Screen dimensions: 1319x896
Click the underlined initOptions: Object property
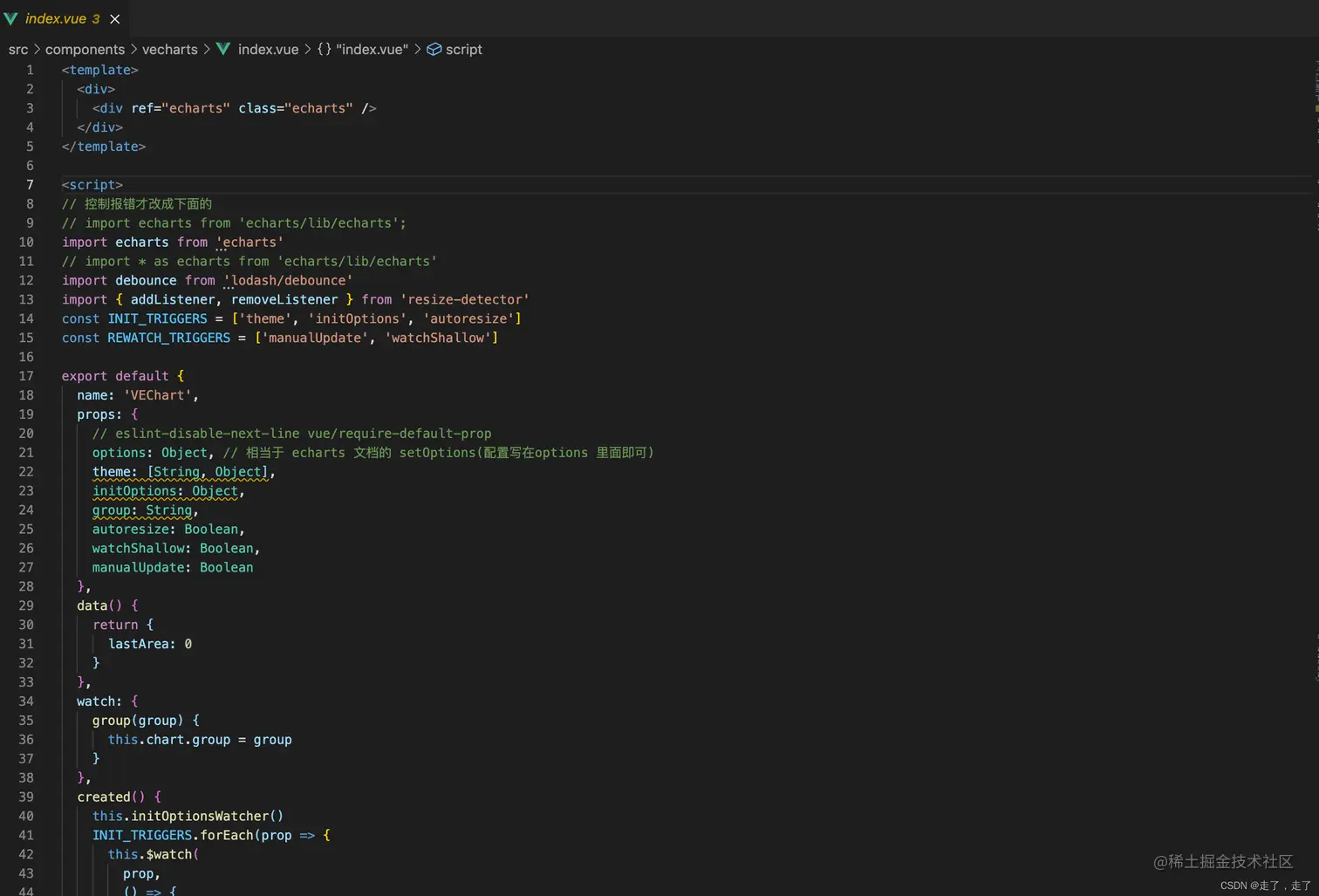point(166,491)
